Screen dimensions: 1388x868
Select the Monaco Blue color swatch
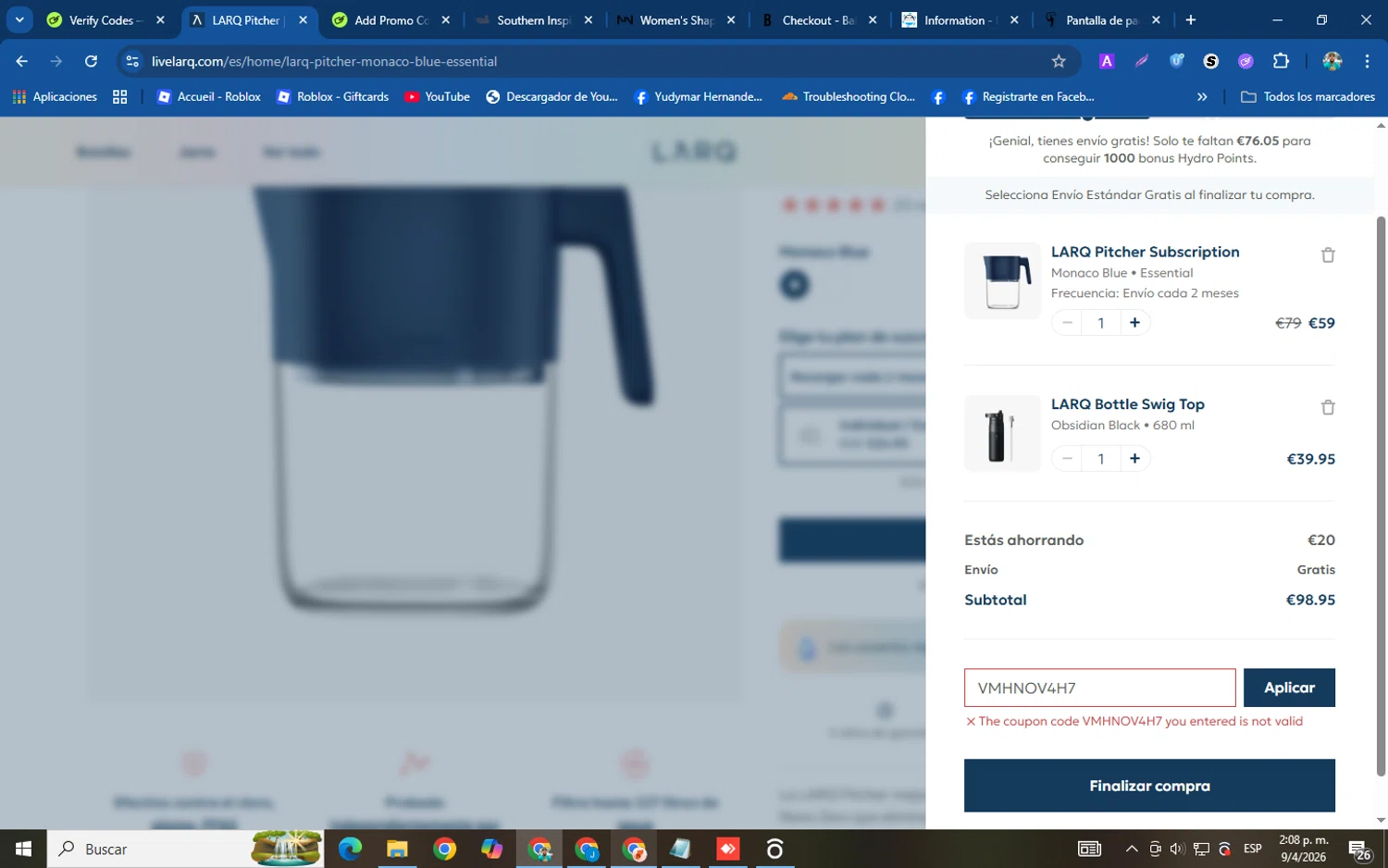[794, 284]
